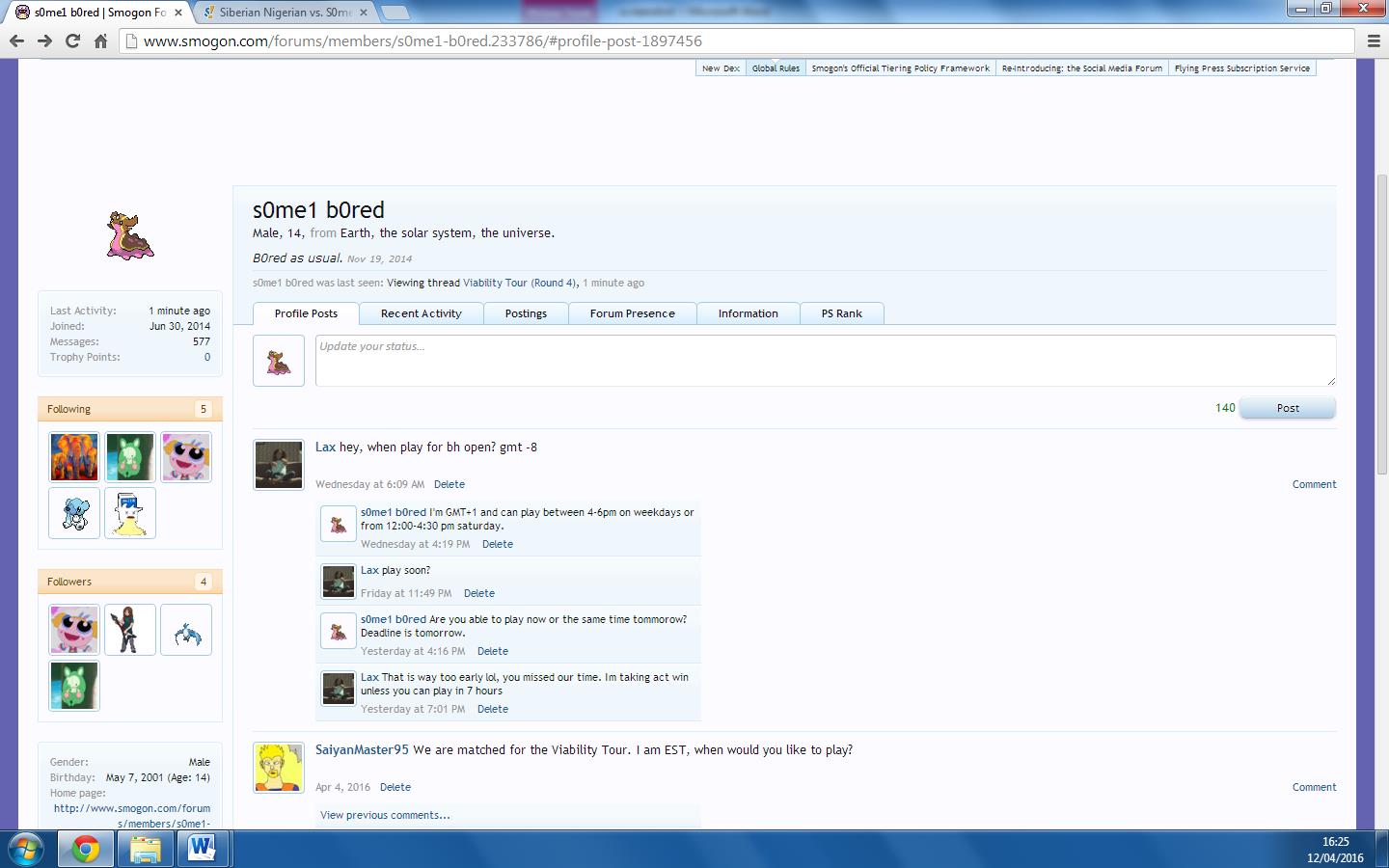Open Microsoft Word in the taskbar

(203, 850)
